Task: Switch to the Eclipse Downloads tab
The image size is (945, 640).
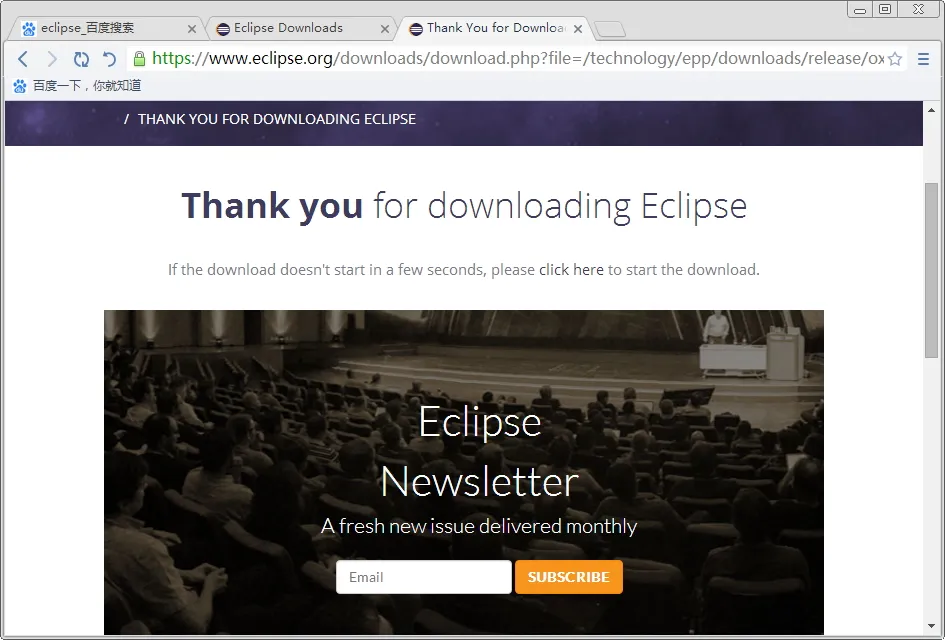Action: pos(301,28)
